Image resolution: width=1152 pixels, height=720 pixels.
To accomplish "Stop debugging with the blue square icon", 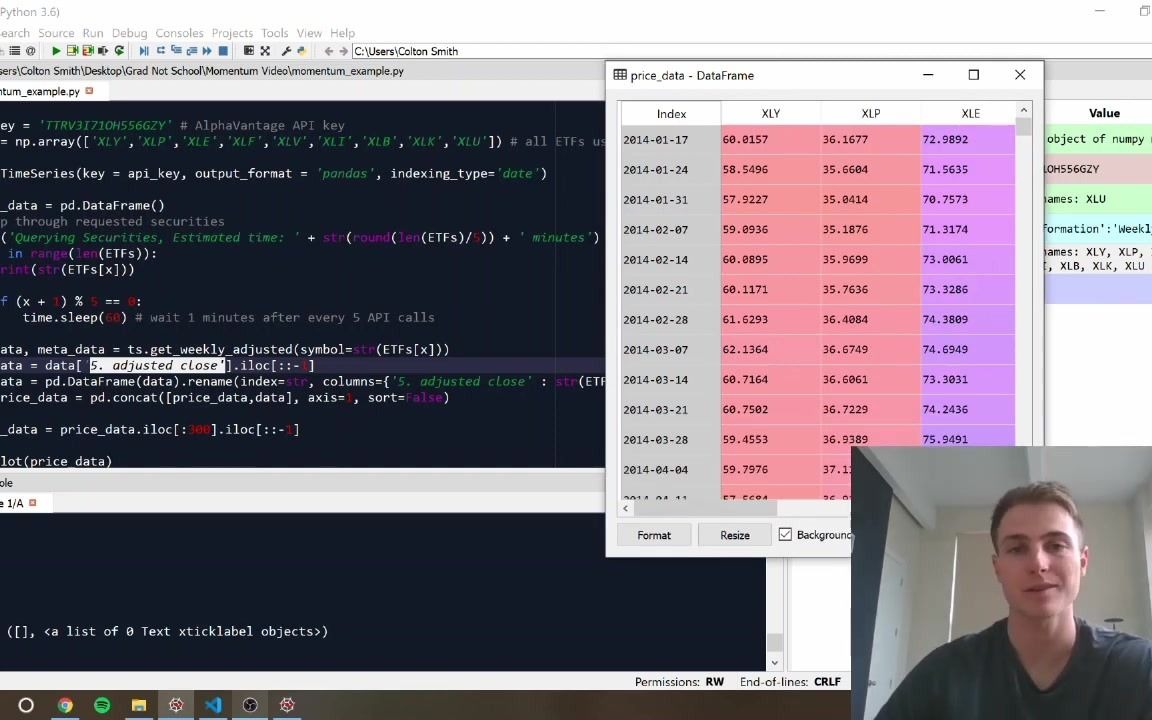I will tap(222, 51).
